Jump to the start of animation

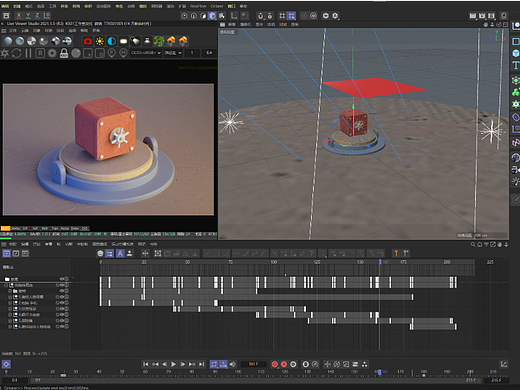tap(146, 364)
